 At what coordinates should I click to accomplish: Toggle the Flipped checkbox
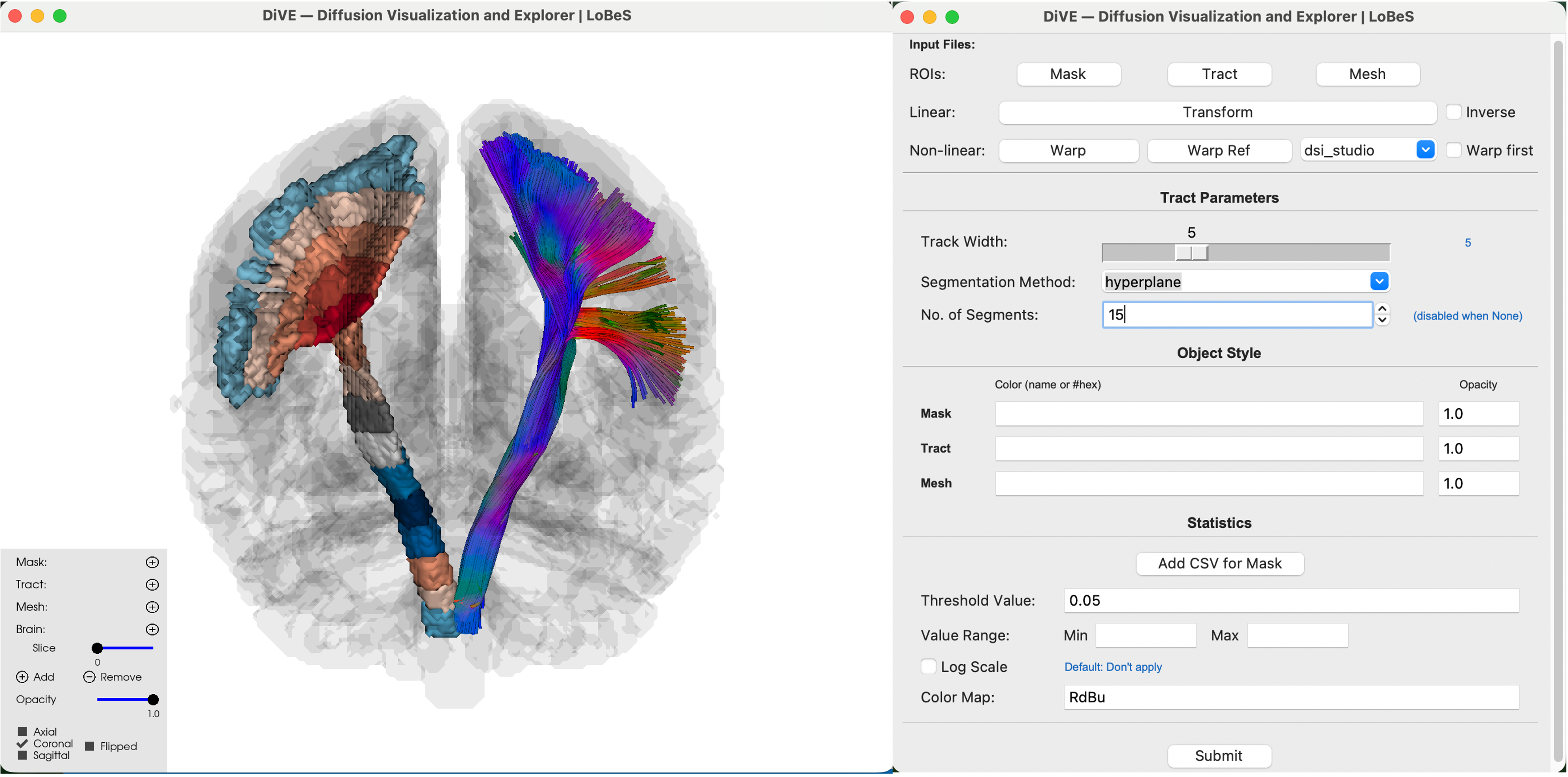click(x=89, y=747)
